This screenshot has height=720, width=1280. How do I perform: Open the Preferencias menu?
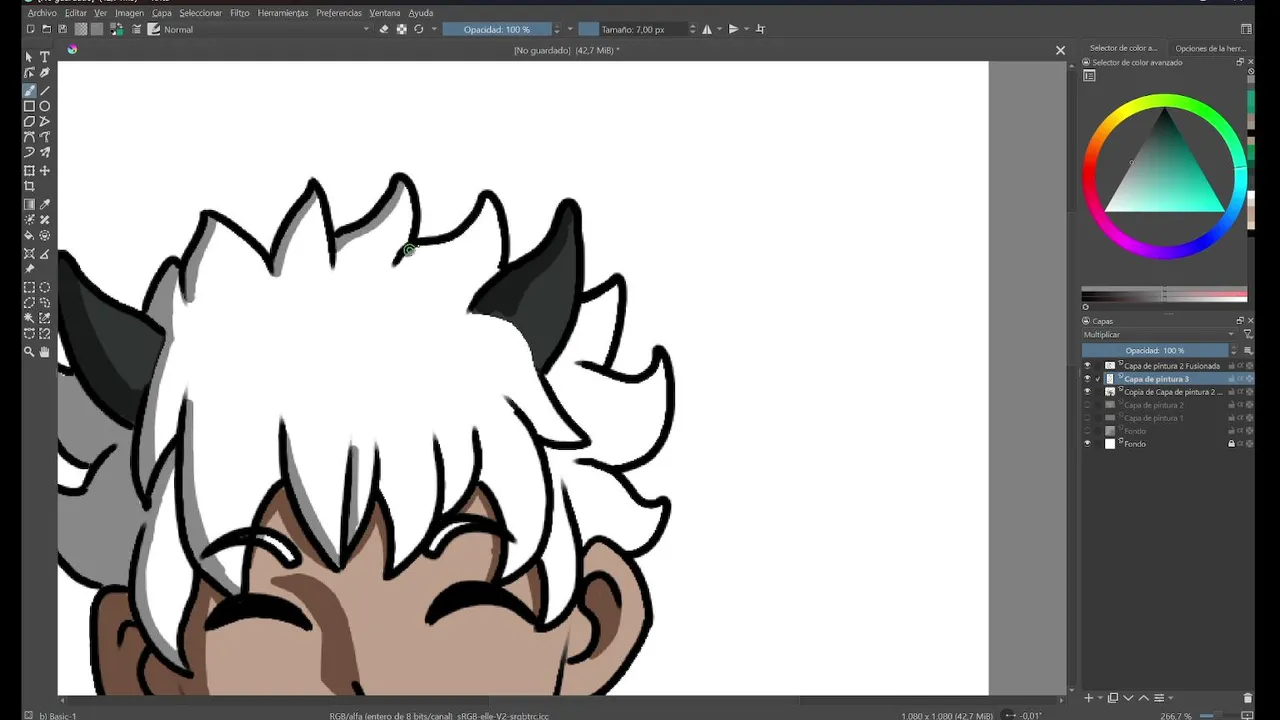[x=339, y=13]
